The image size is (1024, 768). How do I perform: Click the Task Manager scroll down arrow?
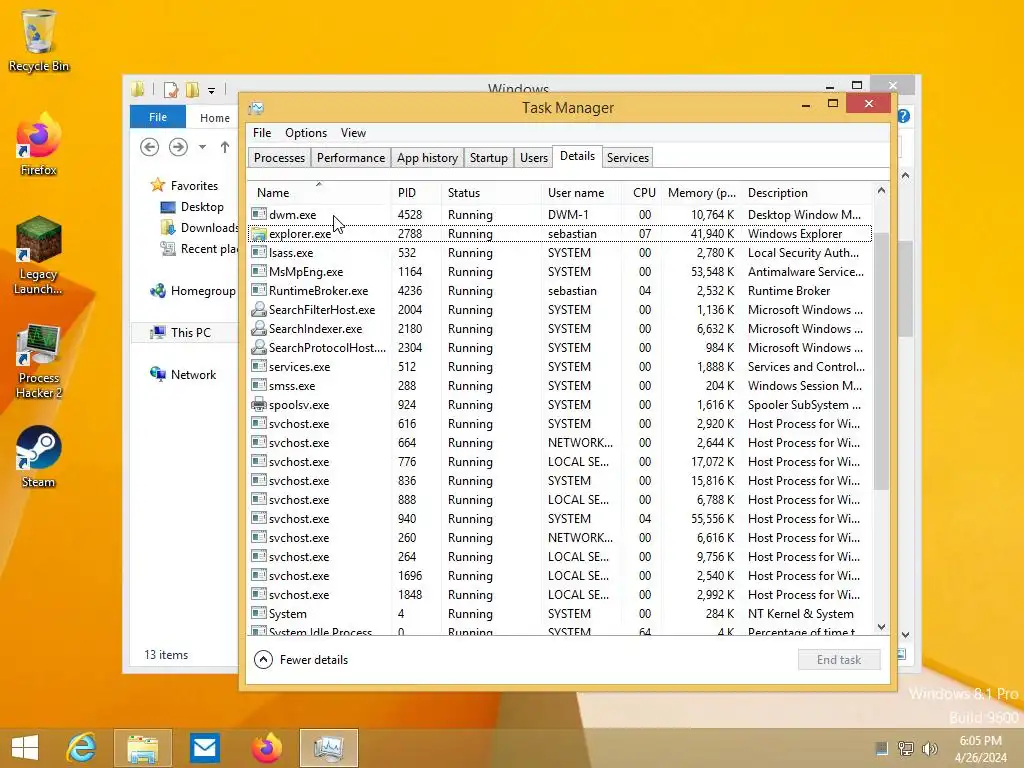[881, 627]
